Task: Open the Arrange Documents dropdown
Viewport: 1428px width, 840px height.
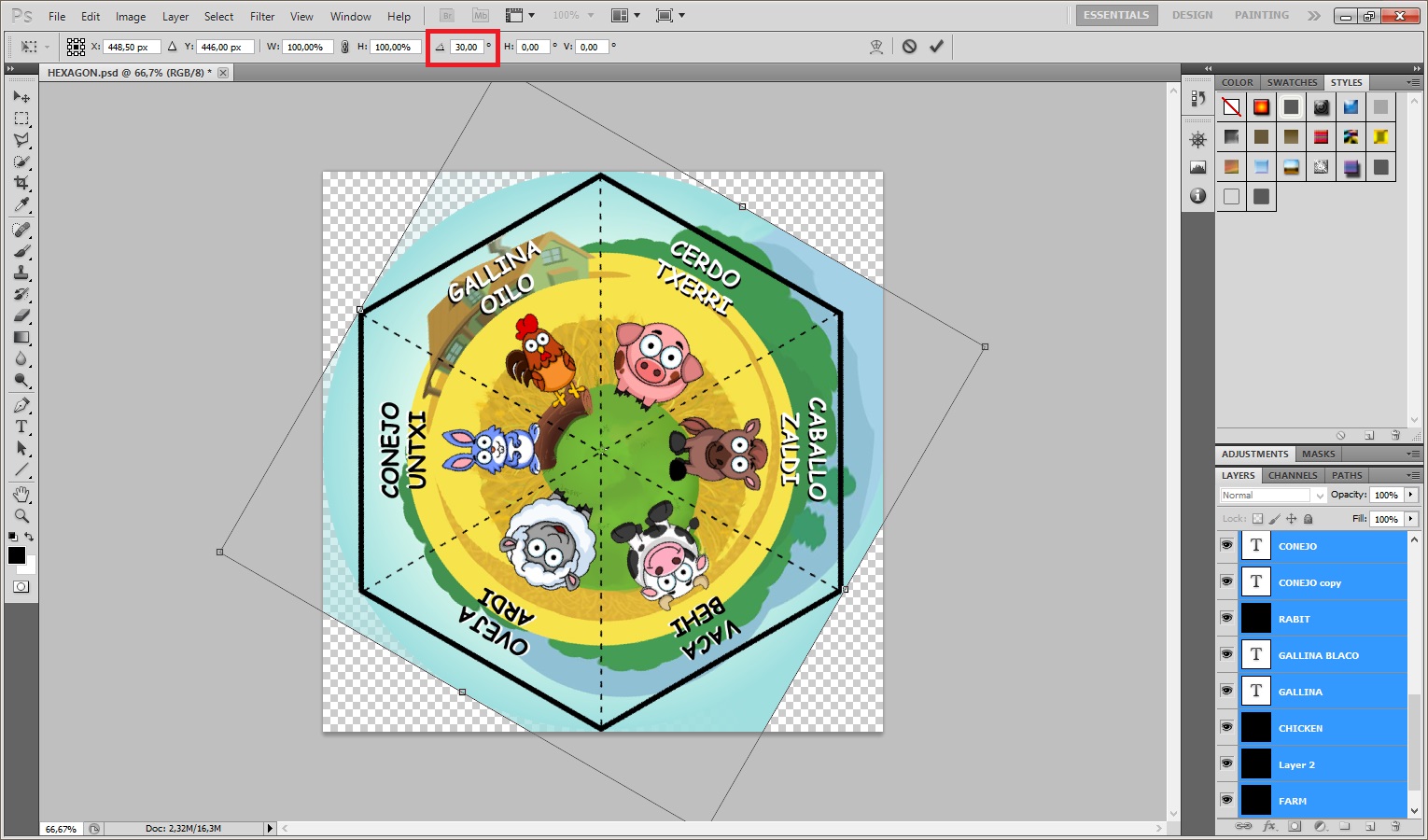Action: [625, 16]
